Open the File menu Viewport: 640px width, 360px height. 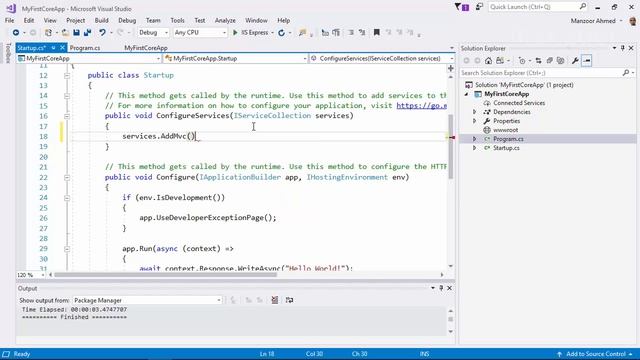coord(9,20)
